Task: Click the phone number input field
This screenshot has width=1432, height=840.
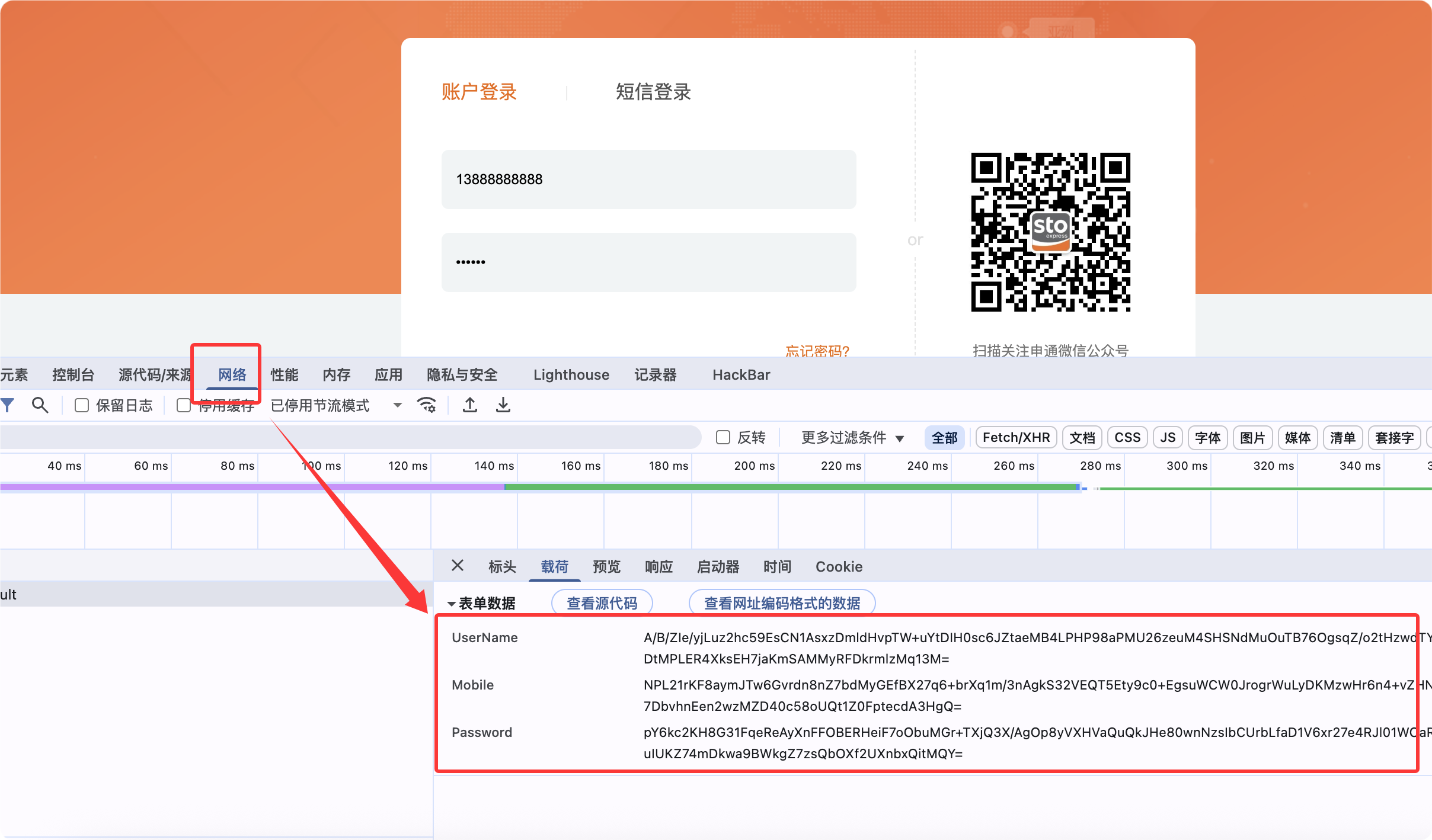Action: (x=648, y=179)
